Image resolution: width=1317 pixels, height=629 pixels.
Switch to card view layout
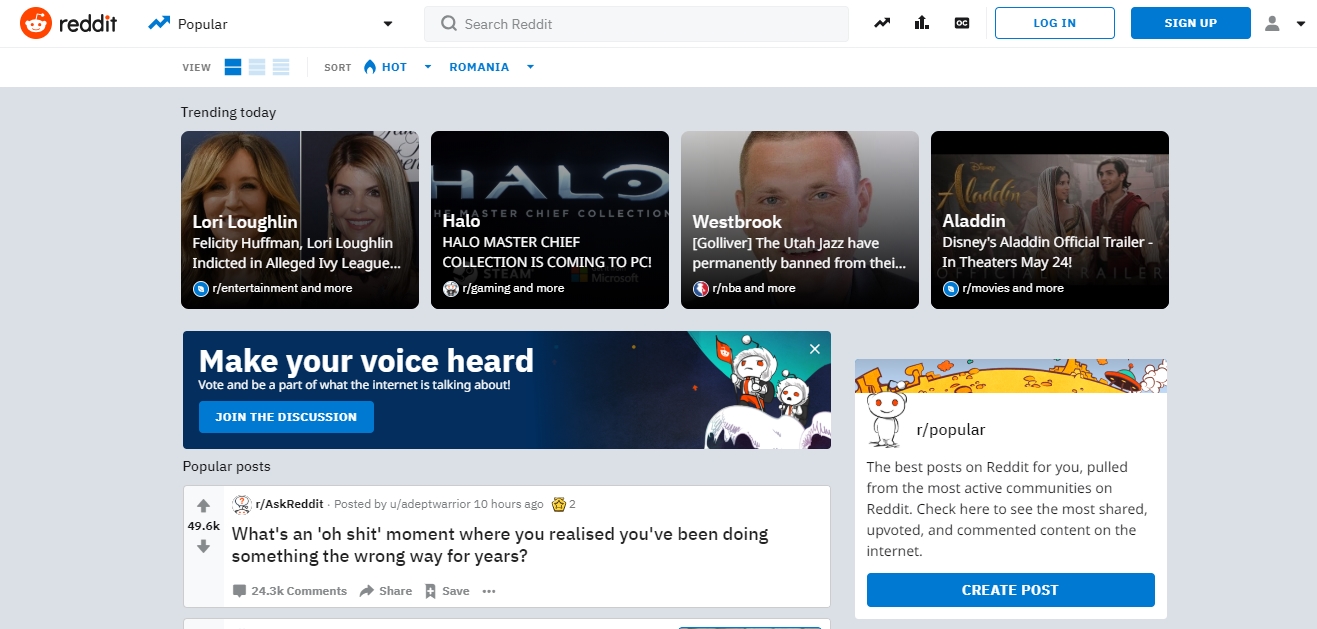tap(233, 67)
